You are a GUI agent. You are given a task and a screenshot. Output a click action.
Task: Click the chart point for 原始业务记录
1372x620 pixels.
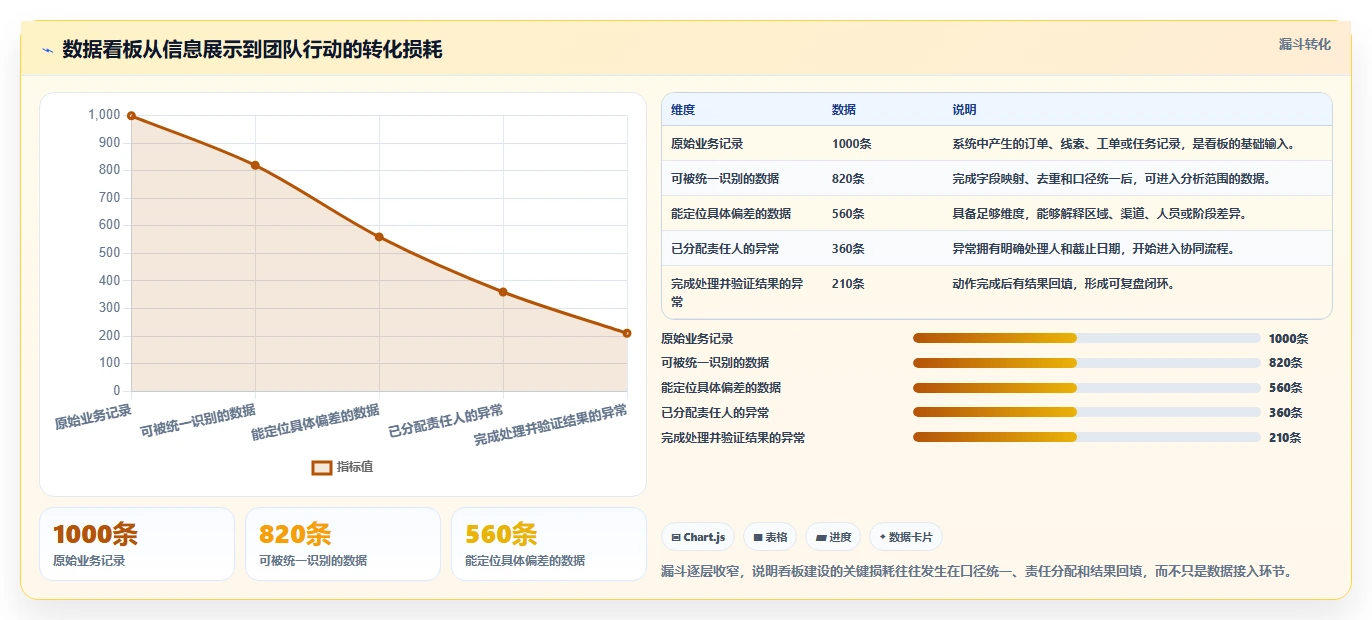pyautogui.click(x=131, y=116)
